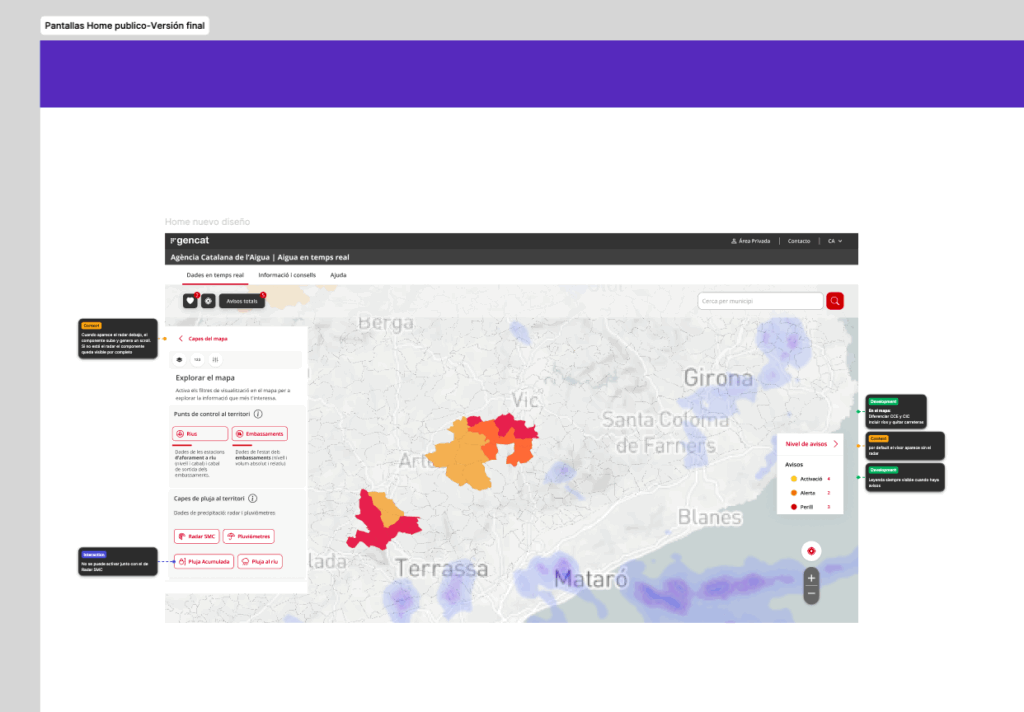
Task: Click the heart favorites icon button
Action: (190, 301)
